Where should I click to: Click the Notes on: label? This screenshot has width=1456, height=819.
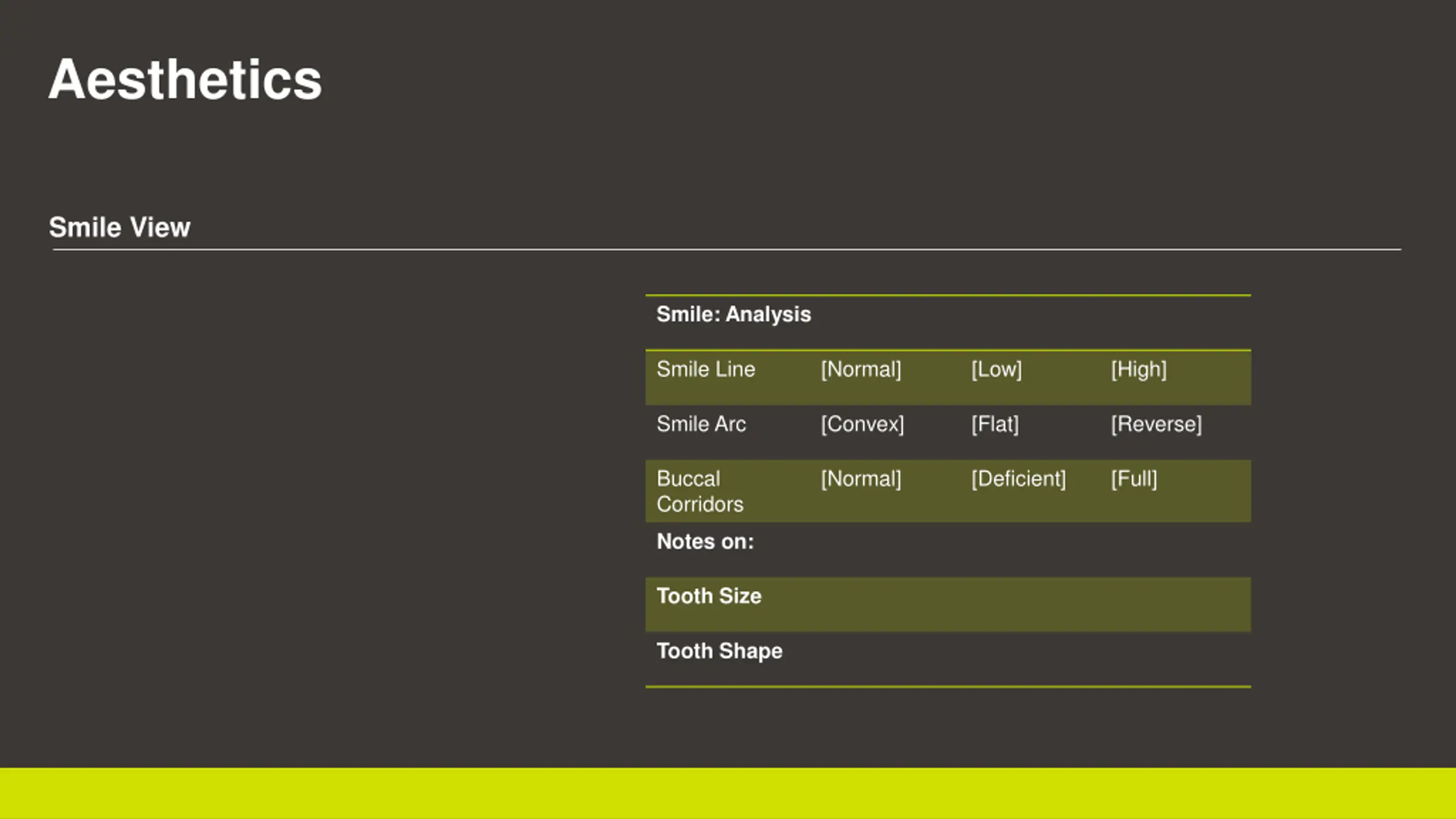point(705,541)
